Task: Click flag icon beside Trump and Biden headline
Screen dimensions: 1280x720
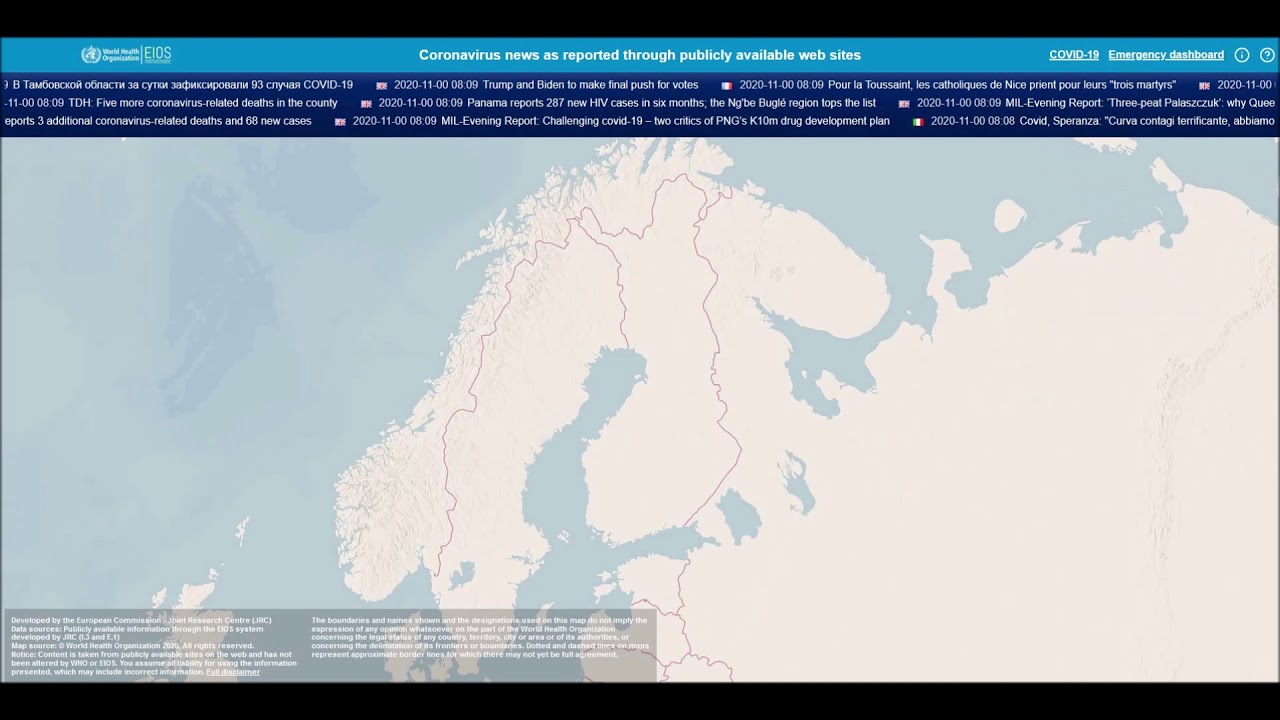Action: [381, 86]
